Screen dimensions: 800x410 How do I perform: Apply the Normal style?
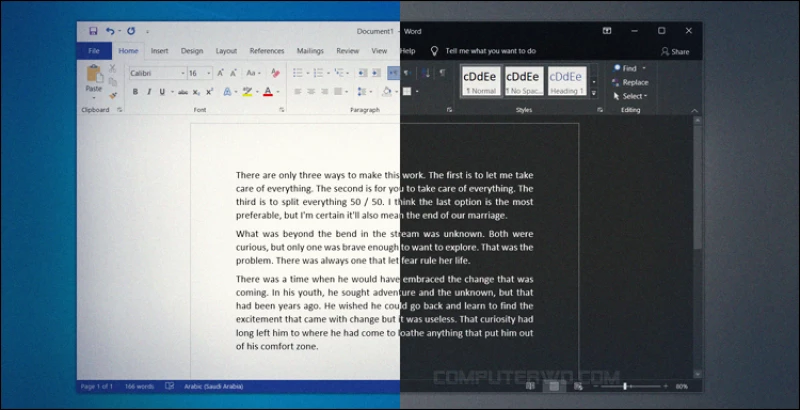(480, 81)
